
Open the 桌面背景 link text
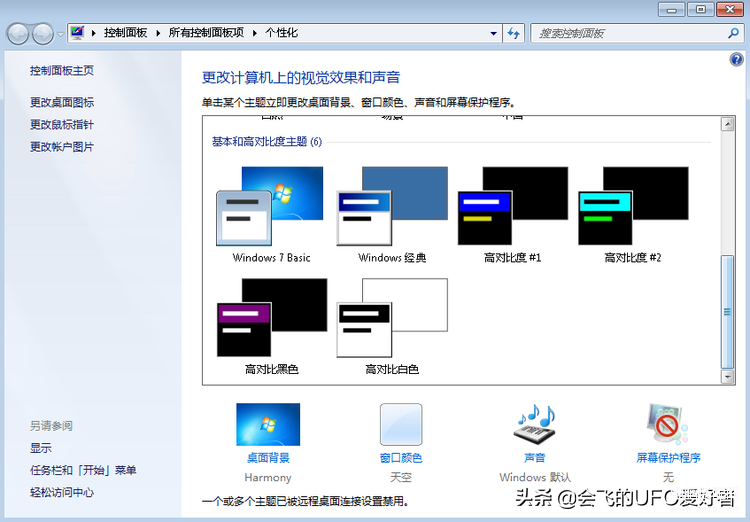pos(268,458)
